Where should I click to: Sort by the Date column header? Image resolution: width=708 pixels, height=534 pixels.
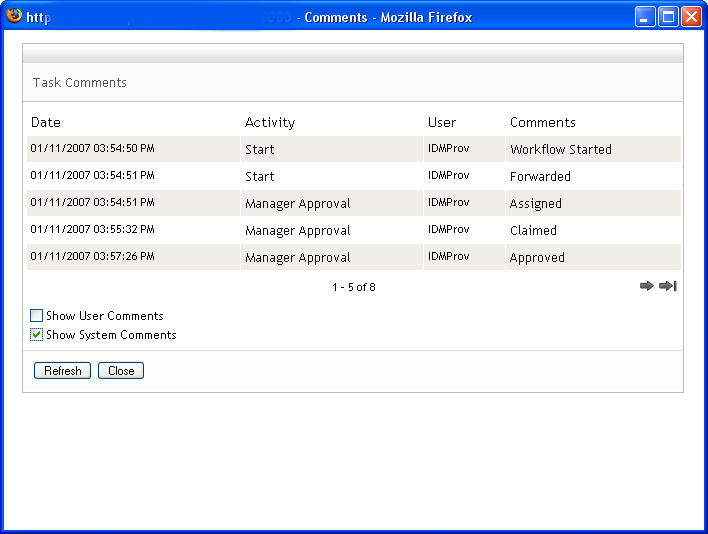coord(46,122)
